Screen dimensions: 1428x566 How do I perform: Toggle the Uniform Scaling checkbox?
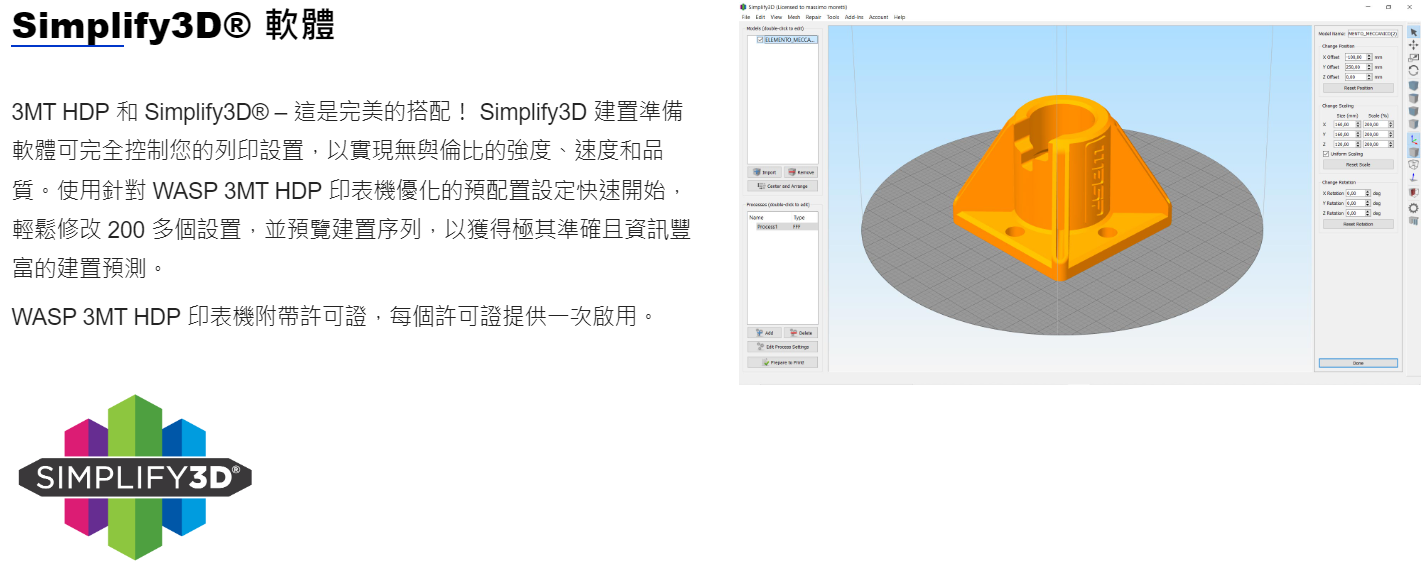[x=1326, y=153]
